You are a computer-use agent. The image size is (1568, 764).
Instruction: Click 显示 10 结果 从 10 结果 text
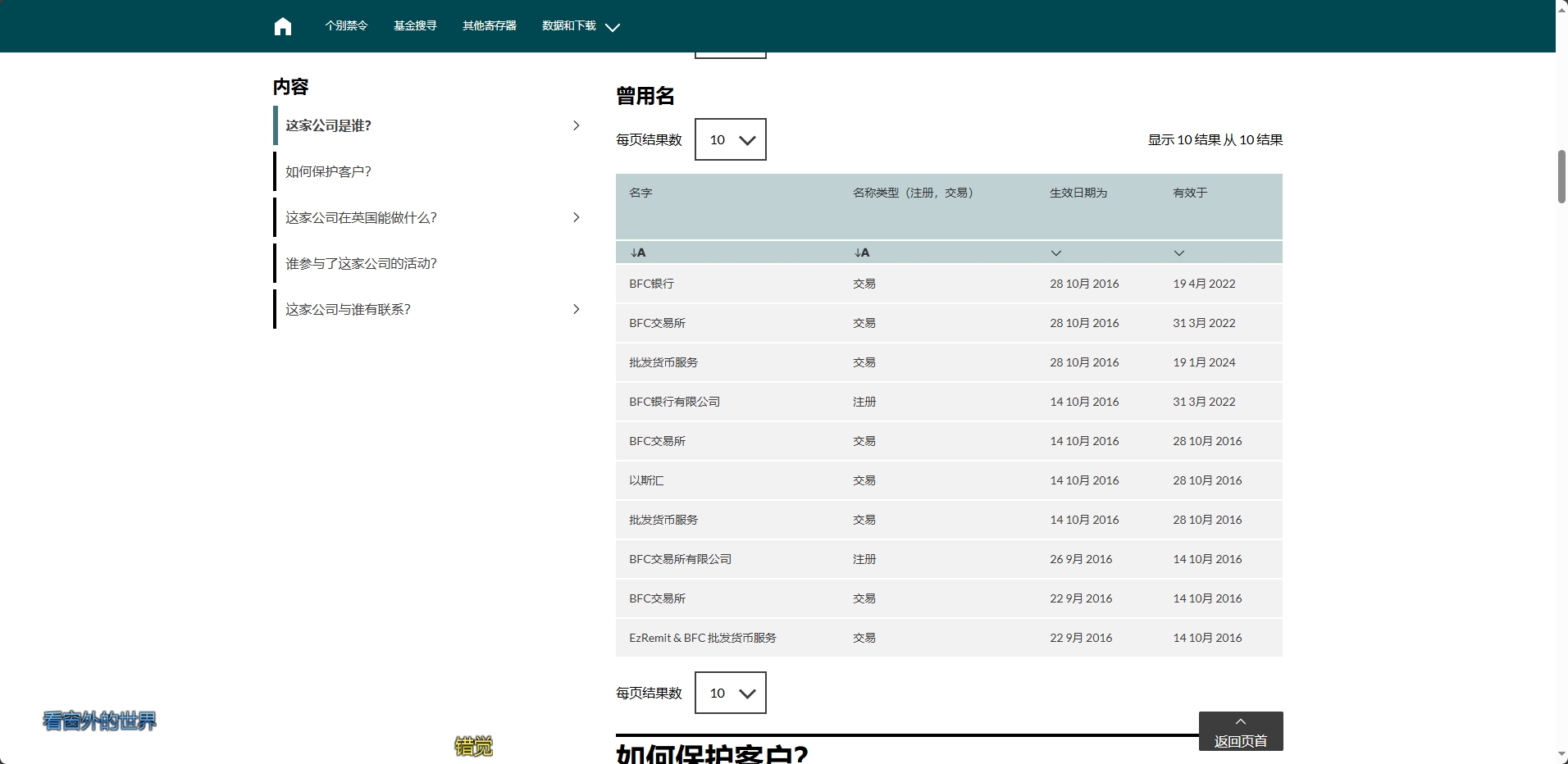[1215, 140]
